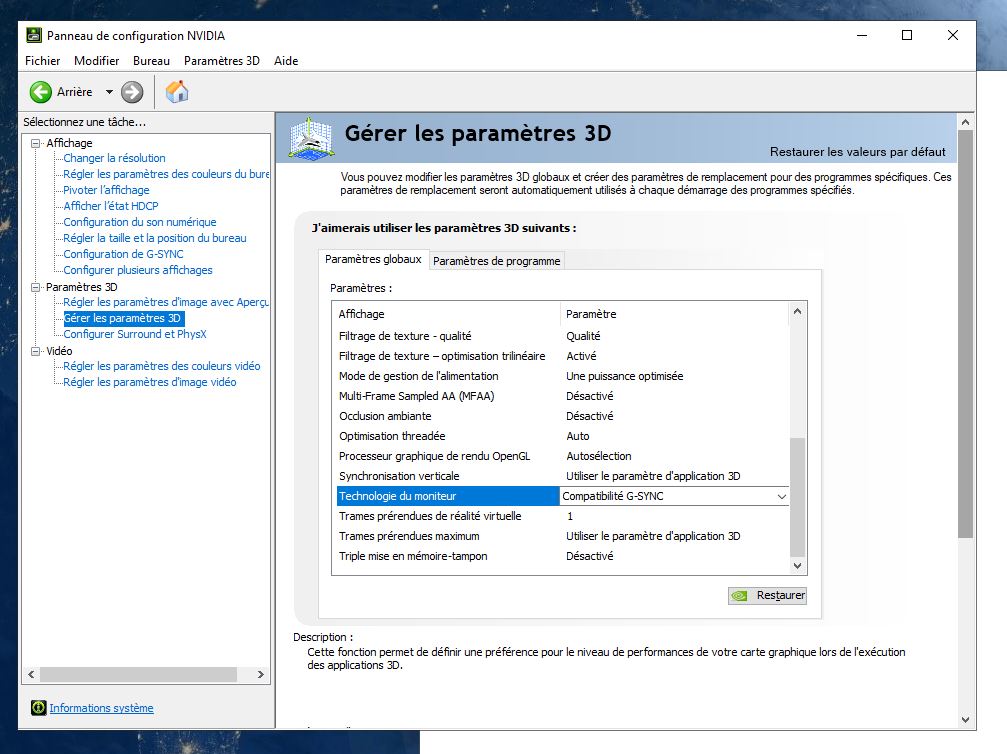This screenshot has height=754, width=1007.
Task: Open the back history dropdown arrow
Action: pyautogui.click(x=109, y=92)
